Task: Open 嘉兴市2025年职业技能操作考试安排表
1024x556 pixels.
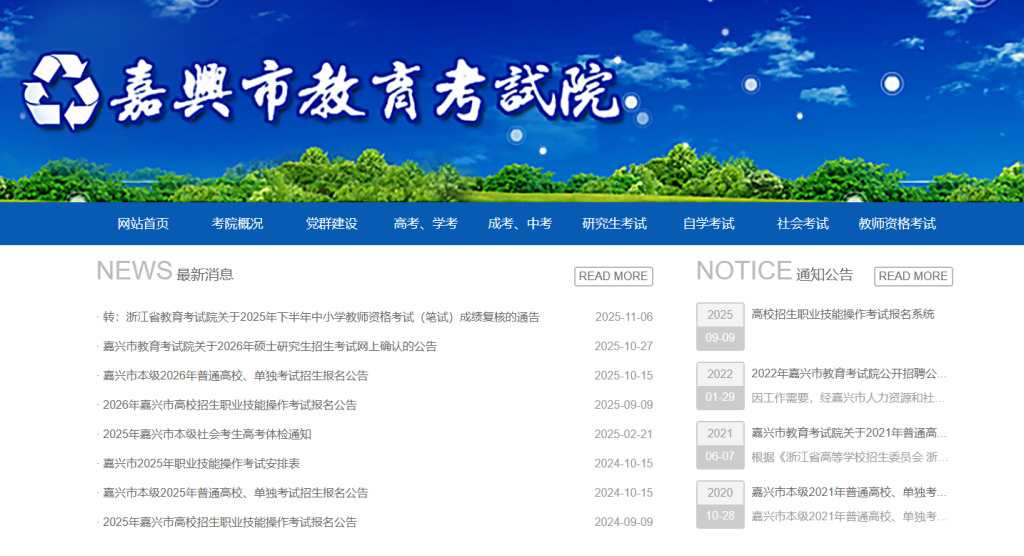Action: coord(201,464)
